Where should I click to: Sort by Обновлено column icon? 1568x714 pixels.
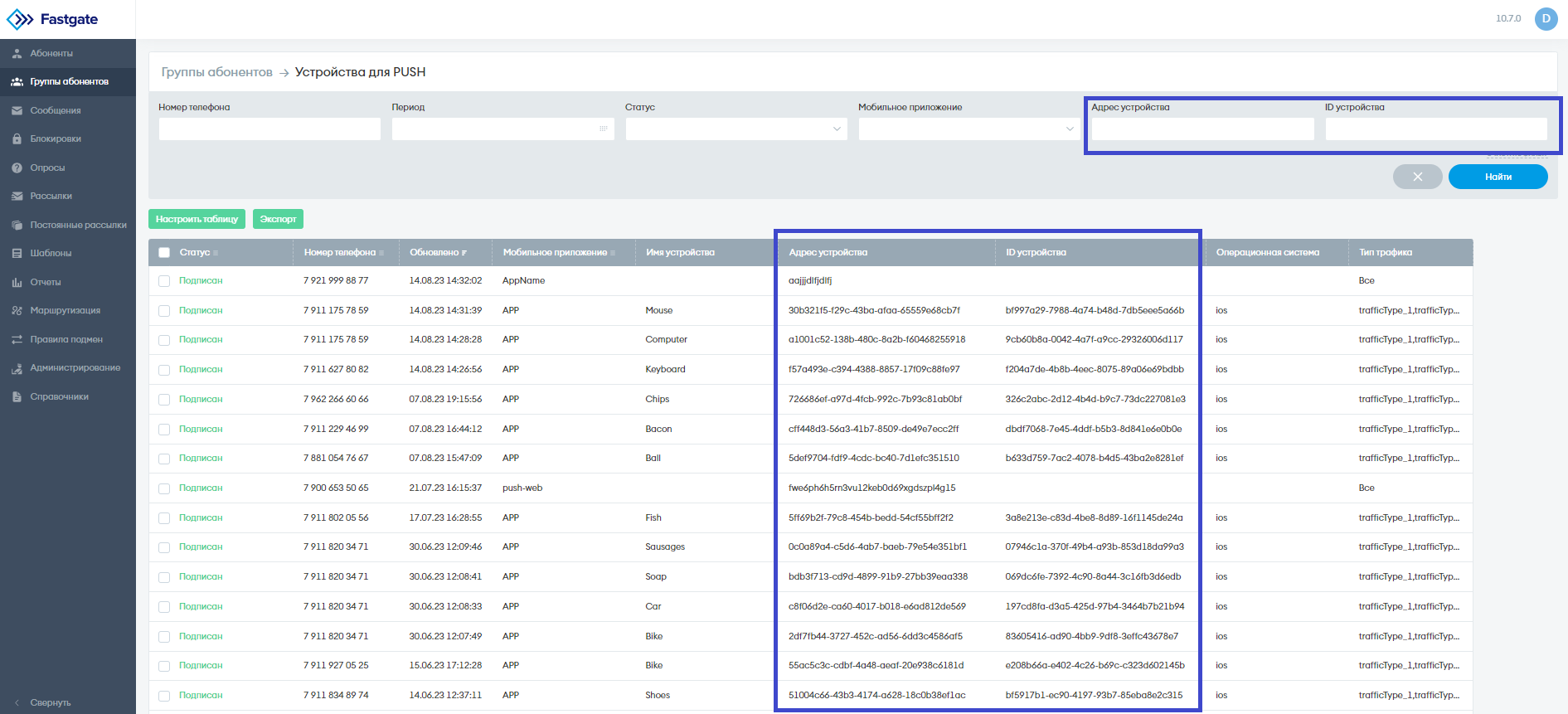click(464, 253)
